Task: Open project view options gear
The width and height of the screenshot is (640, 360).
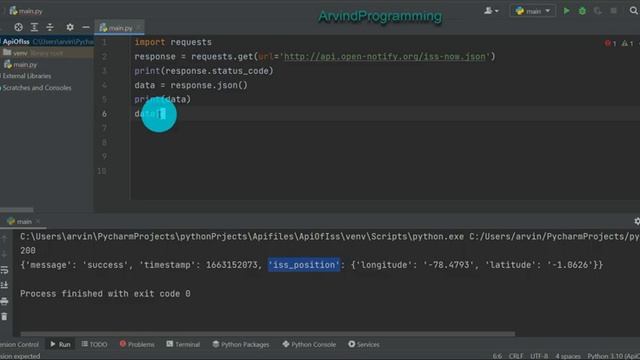Action: (70, 27)
